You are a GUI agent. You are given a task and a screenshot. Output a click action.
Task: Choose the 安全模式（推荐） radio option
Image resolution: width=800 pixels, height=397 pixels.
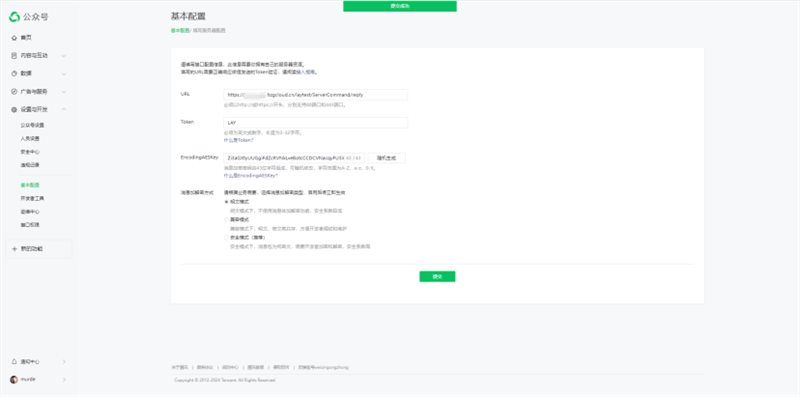point(227,237)
